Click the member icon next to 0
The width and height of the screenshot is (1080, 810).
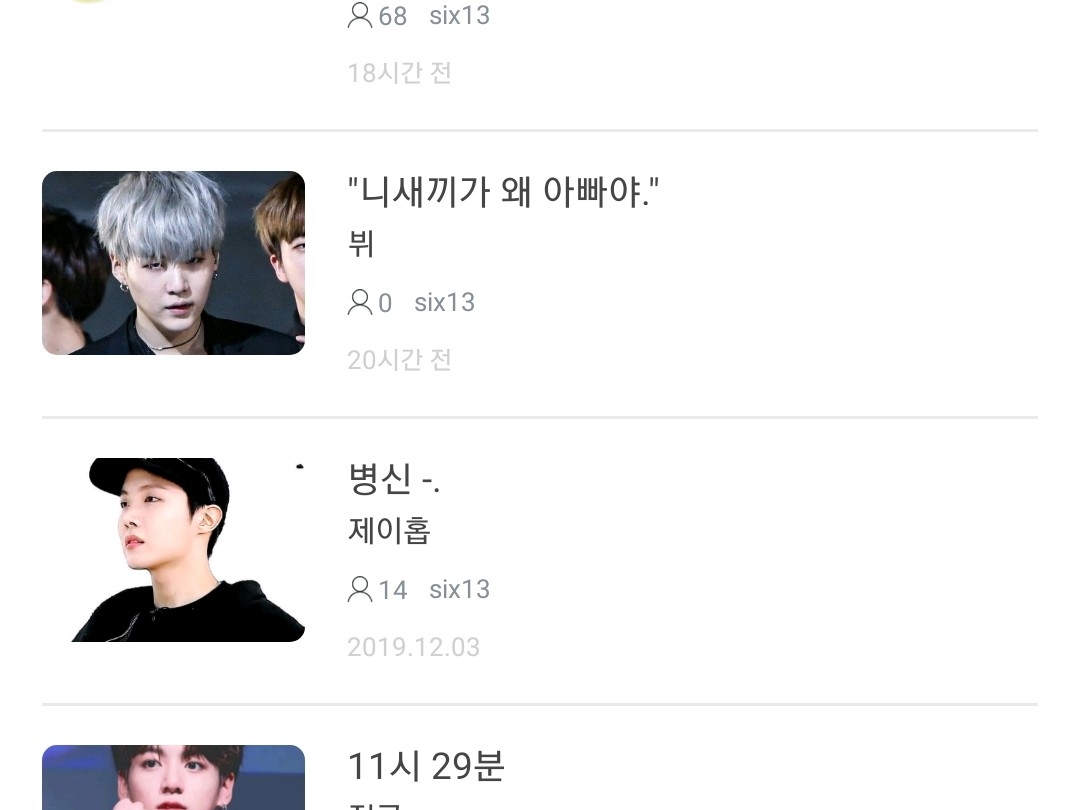360,302
